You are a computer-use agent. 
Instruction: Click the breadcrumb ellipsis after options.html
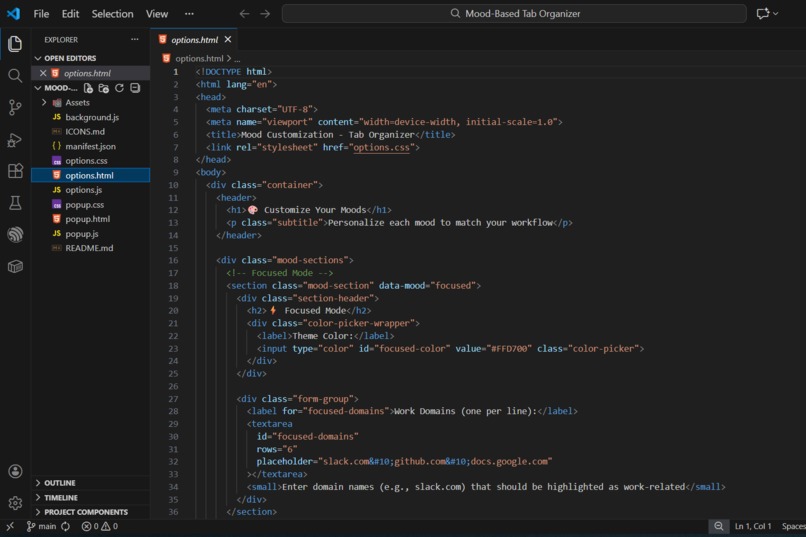(237, 59)
